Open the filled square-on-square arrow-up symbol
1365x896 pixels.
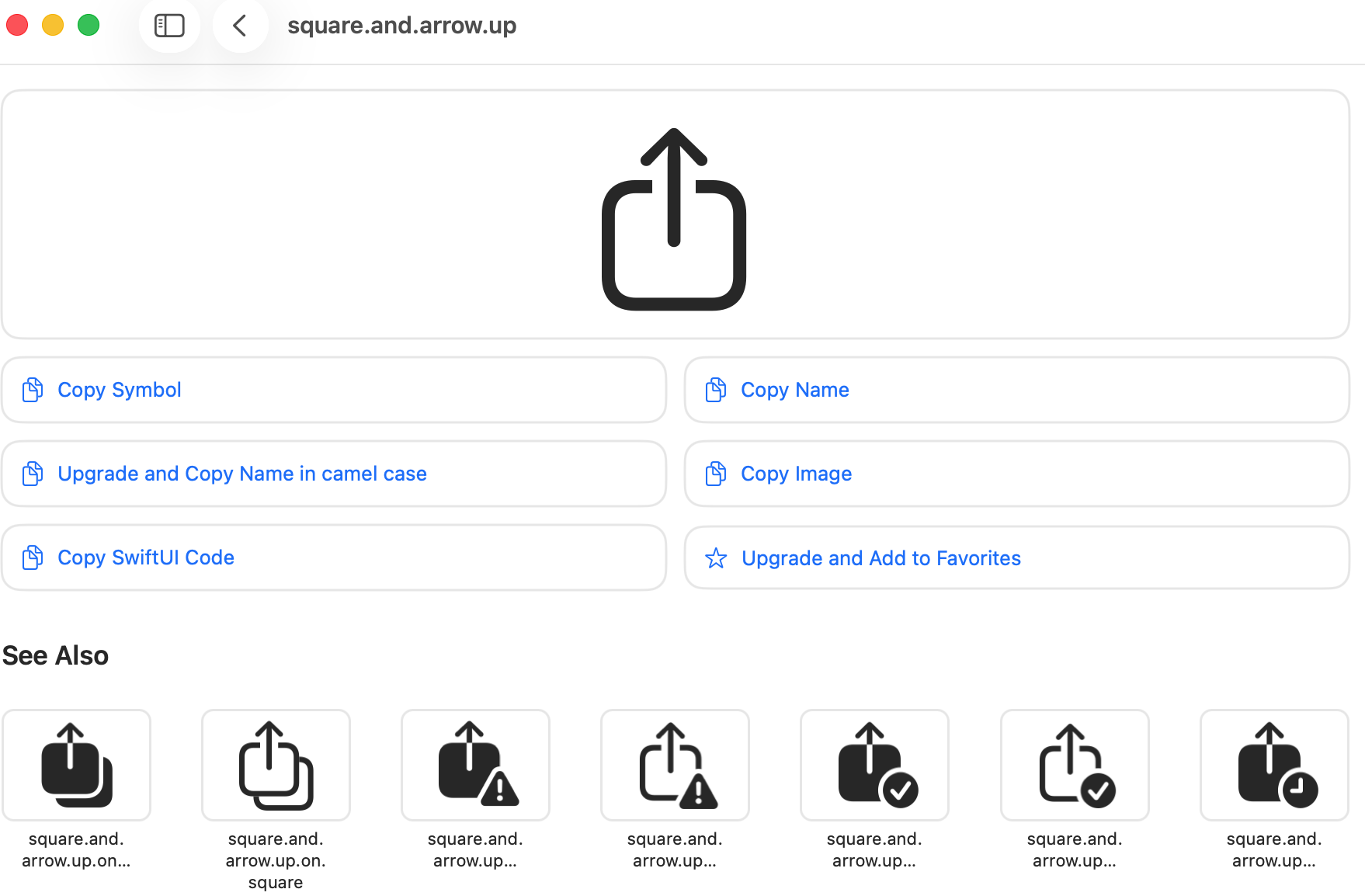click(x=76, y=765)
